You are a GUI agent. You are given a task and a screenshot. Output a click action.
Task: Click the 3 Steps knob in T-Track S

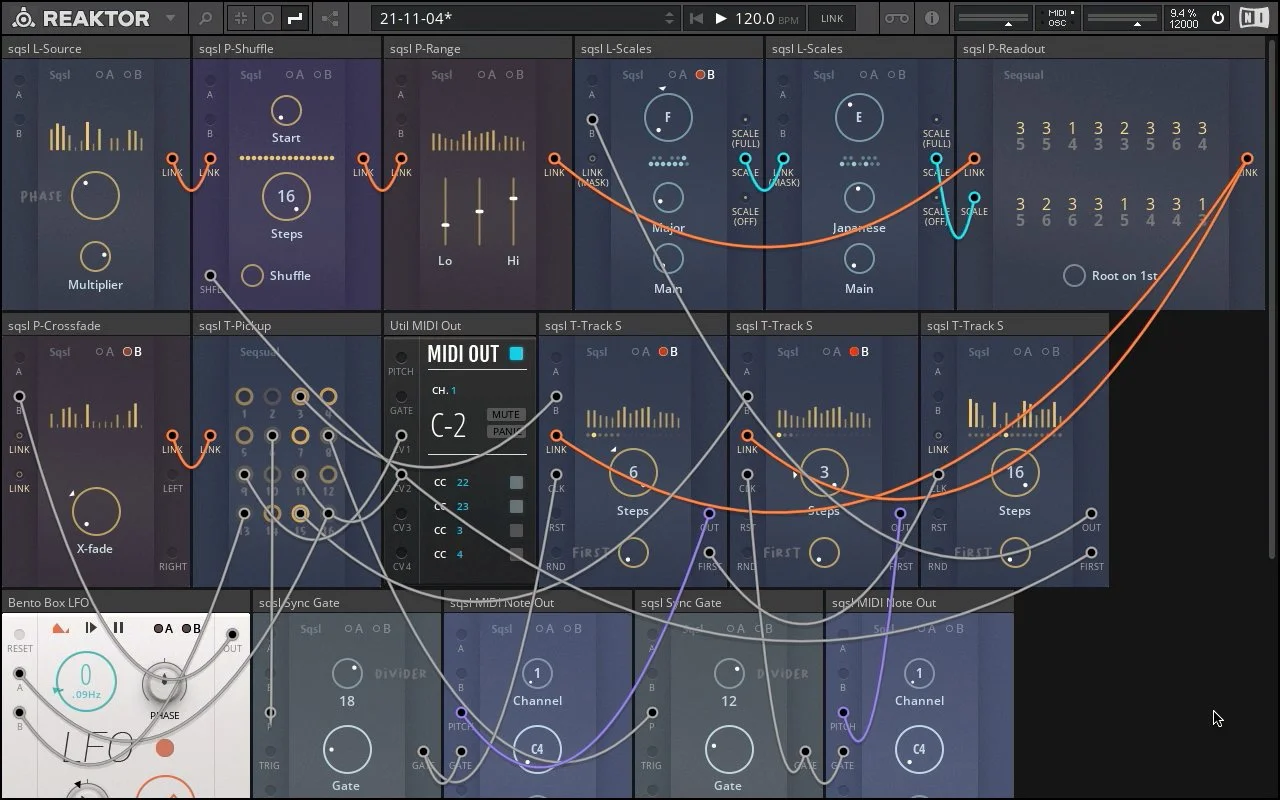click(x=824, y=473)
